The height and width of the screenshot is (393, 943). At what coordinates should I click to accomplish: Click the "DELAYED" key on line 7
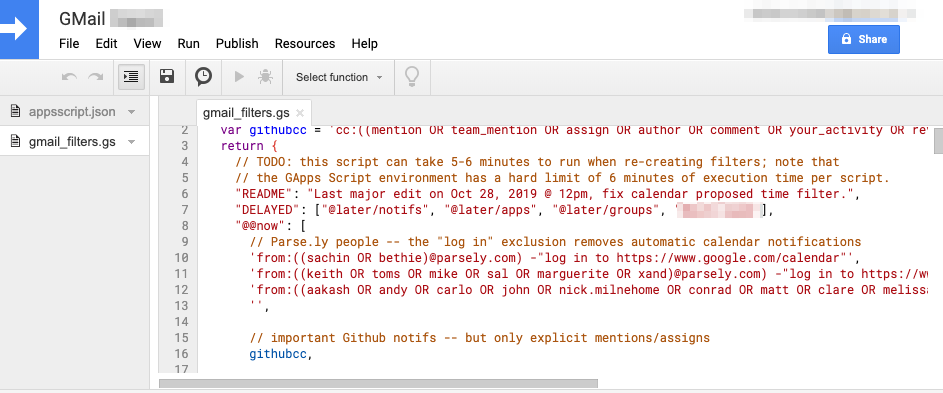(268, 210)
